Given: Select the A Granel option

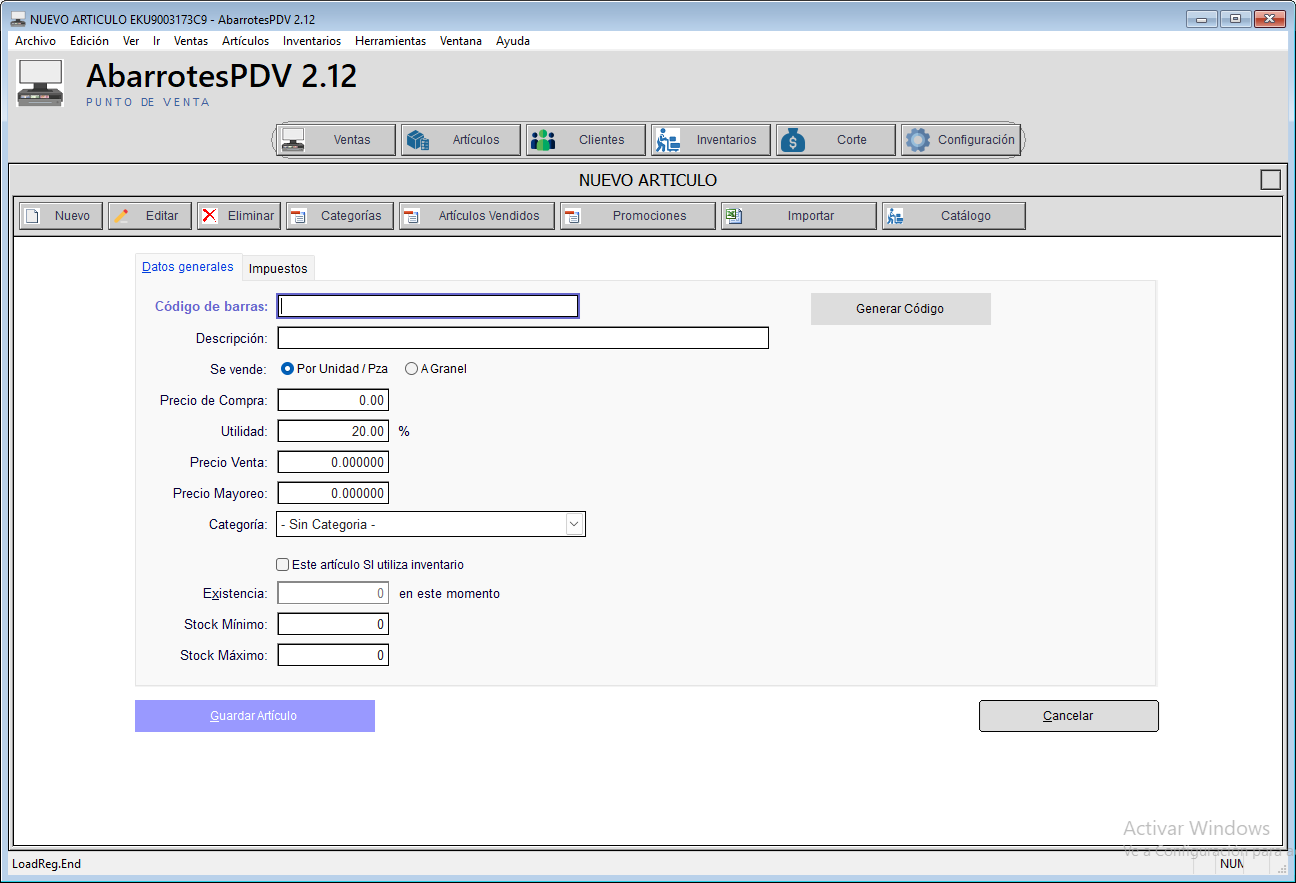Looking at the screenshot, I should click(436, 369).
